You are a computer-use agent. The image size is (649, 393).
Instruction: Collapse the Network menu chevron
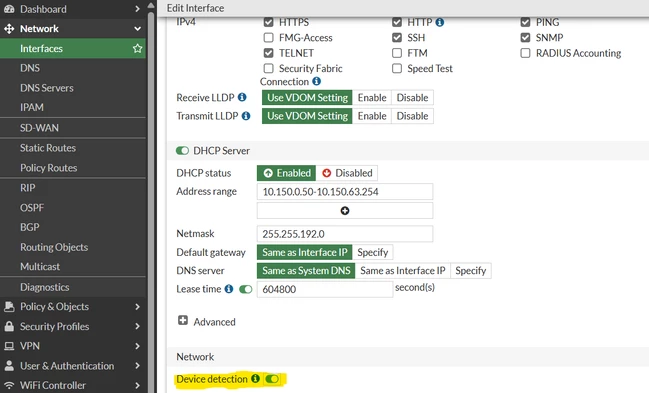pos(137,29)
